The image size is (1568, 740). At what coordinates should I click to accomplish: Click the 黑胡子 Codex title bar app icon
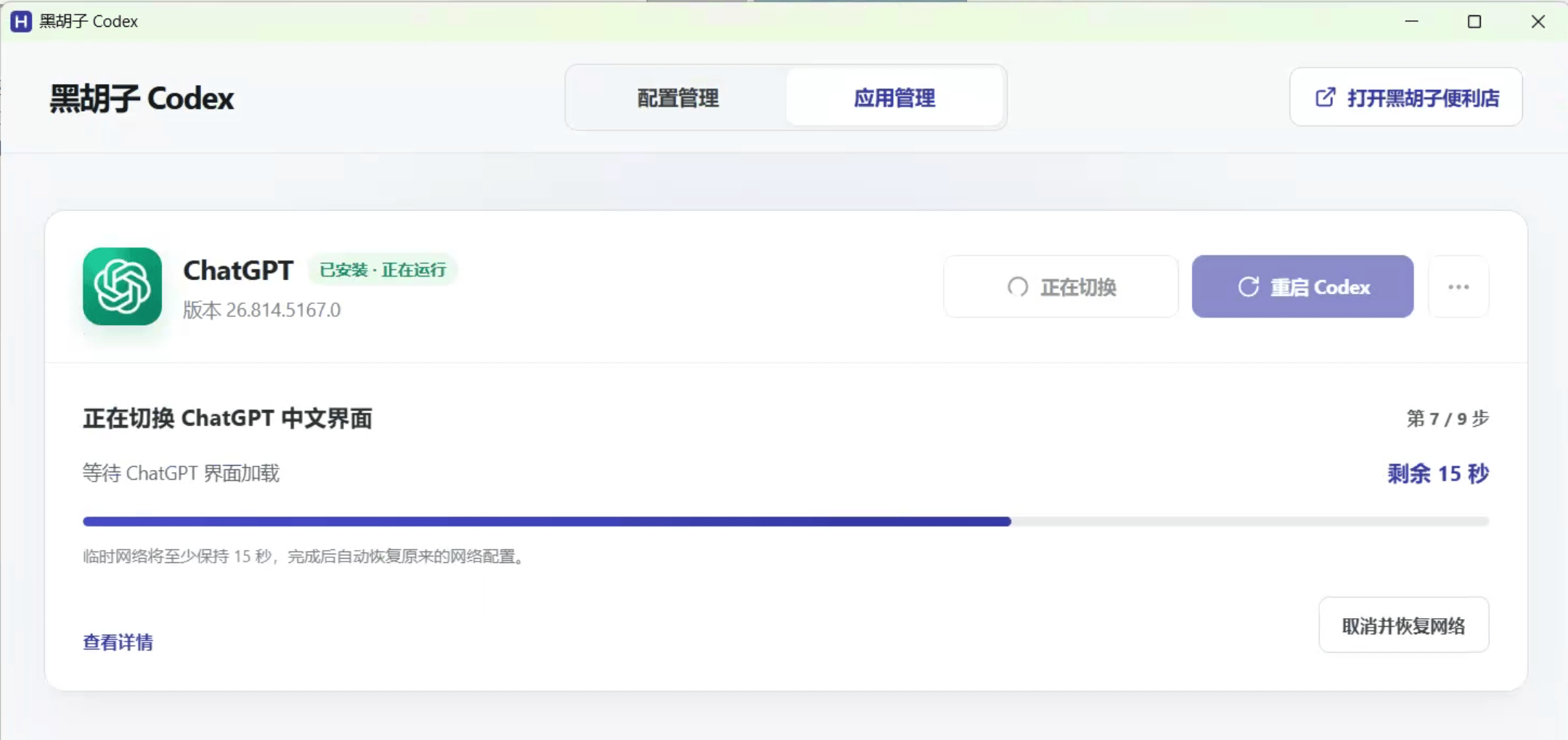(x=21, y=21)
